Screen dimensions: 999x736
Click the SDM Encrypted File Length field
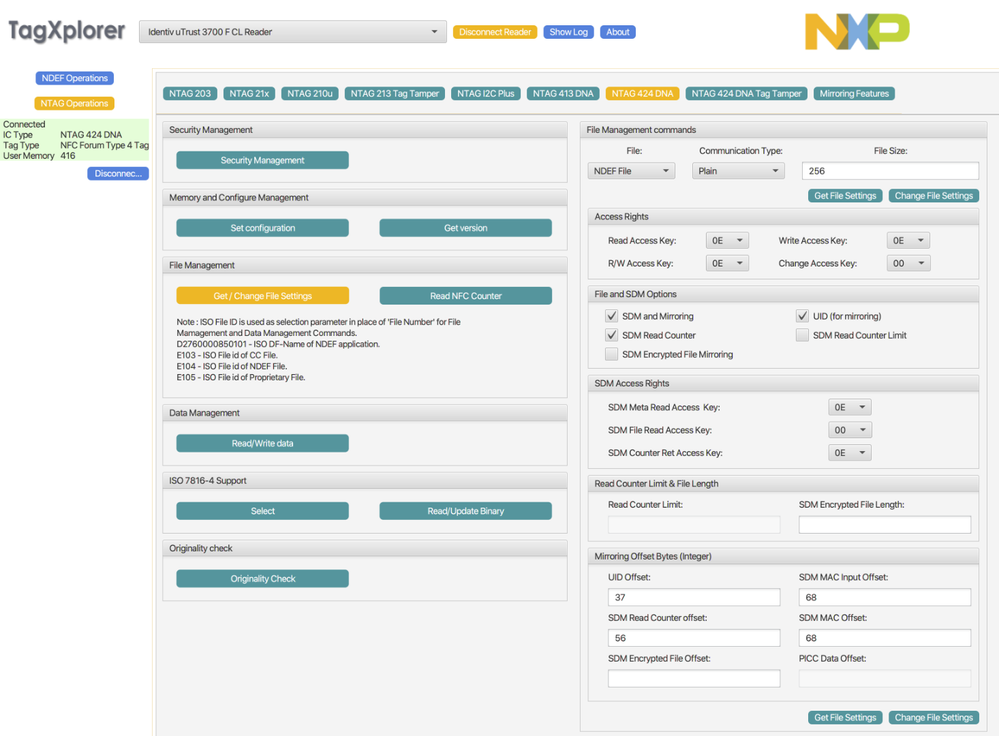[884, 524]
